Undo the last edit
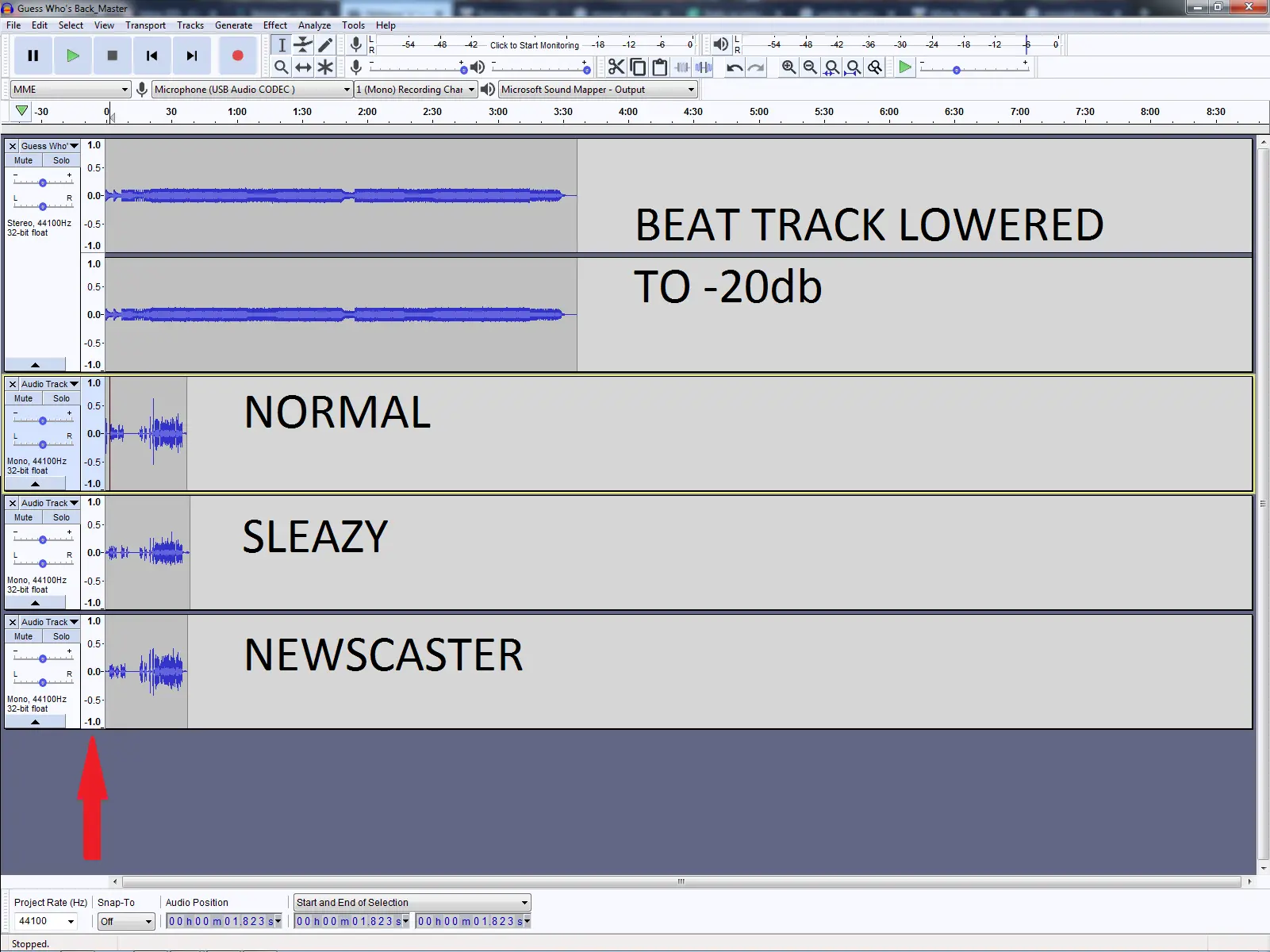 click(735, 67)
